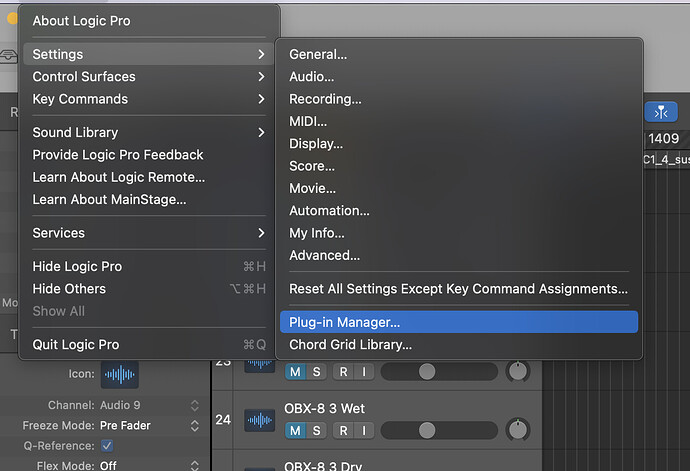This screenshot has height=471, width=690.
Task: Expand Sound Library submenu arrow
Action: [x=261, y=132]
